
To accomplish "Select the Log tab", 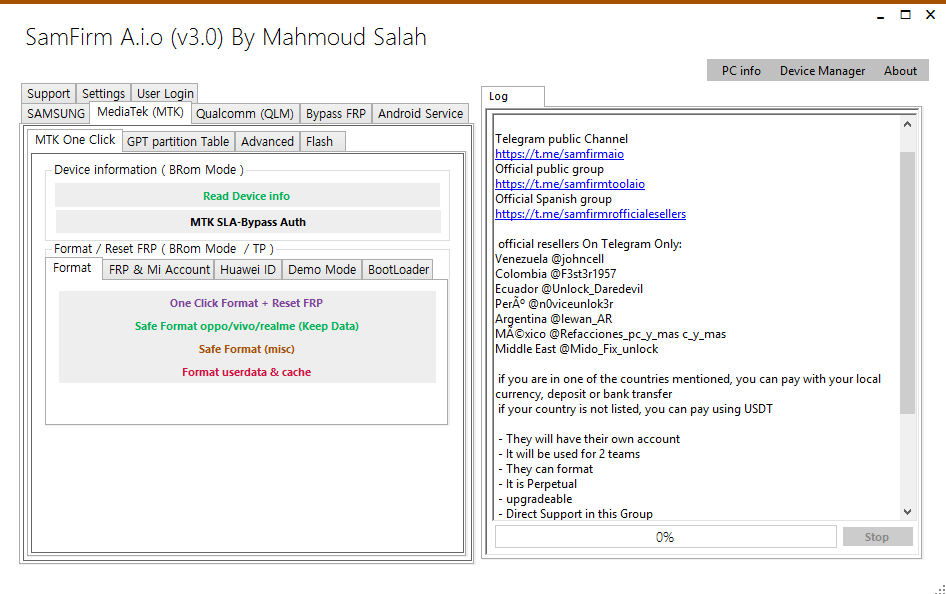I will tap(512, 96).
